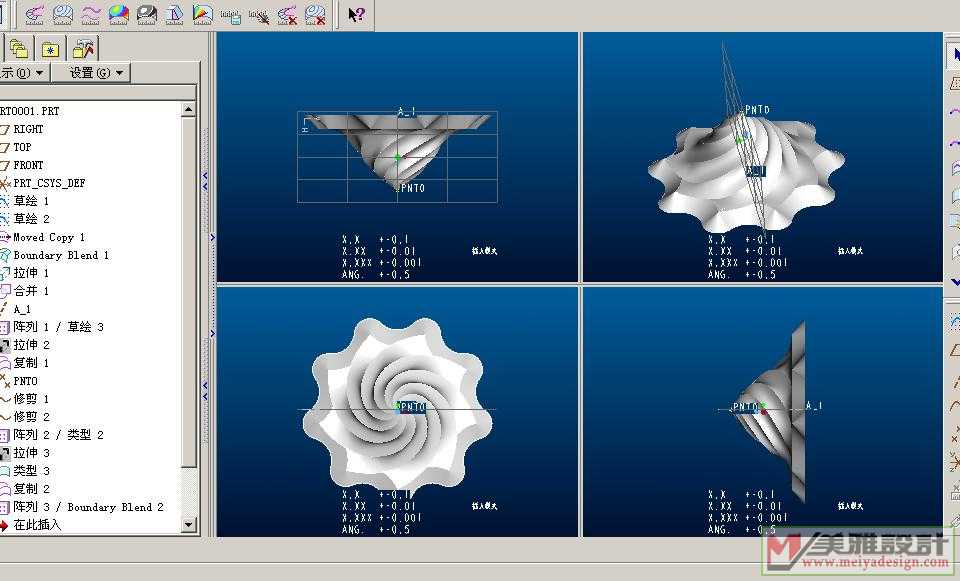The width and height of the screenshot is (960, 581).
Task: Open the 显示 (Show) dropdown menu
Action: (x=23, y=73)
